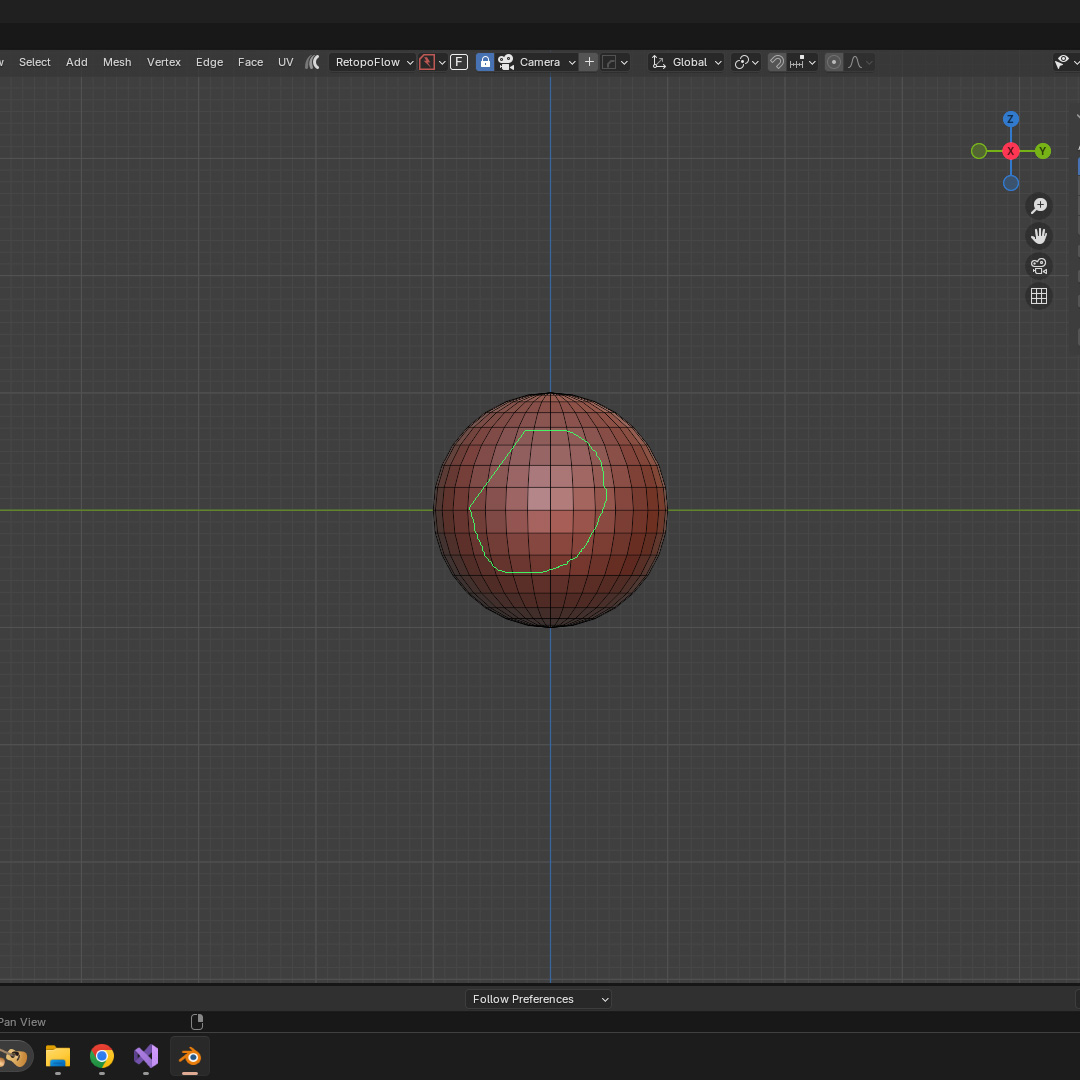
Task: Click the red X axis gizmo ball
Action: point(1011,151)
